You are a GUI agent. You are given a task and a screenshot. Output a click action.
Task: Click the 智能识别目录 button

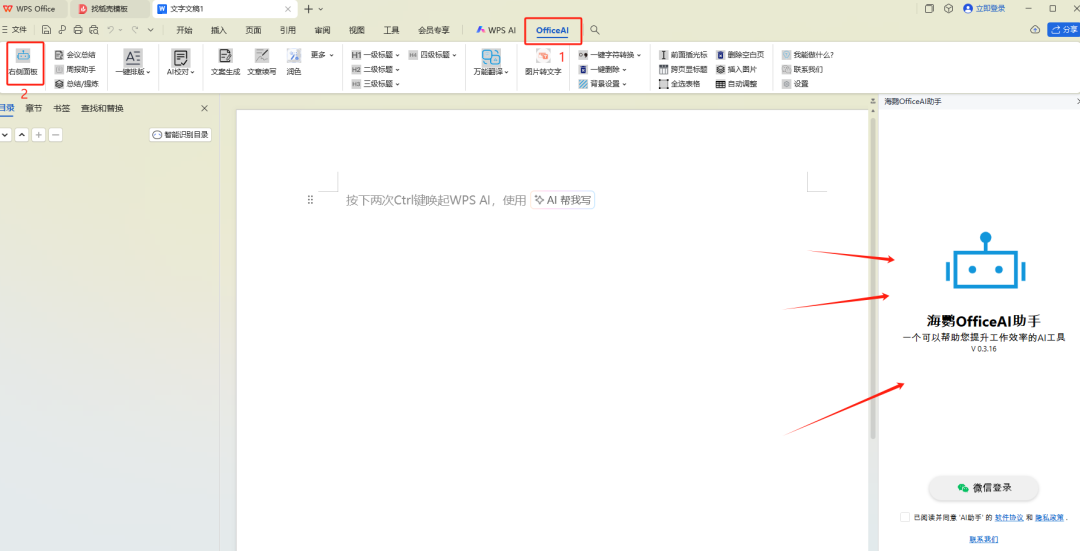pos(180,135)
